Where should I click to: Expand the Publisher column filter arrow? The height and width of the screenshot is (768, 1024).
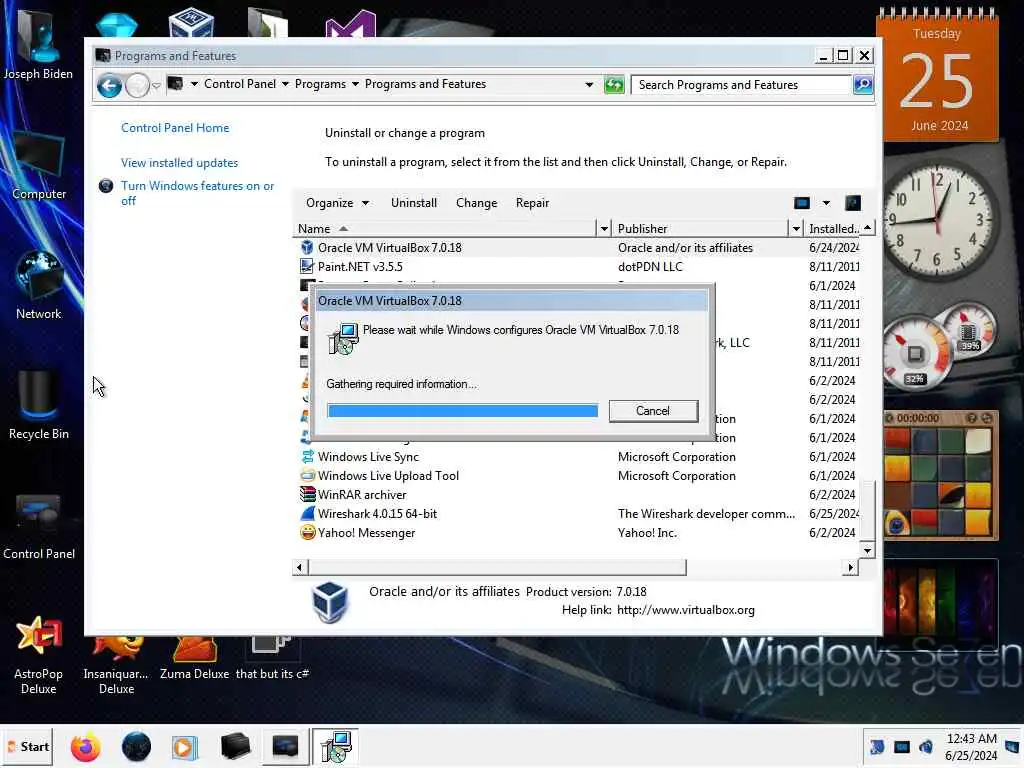(x=795, y=229)
